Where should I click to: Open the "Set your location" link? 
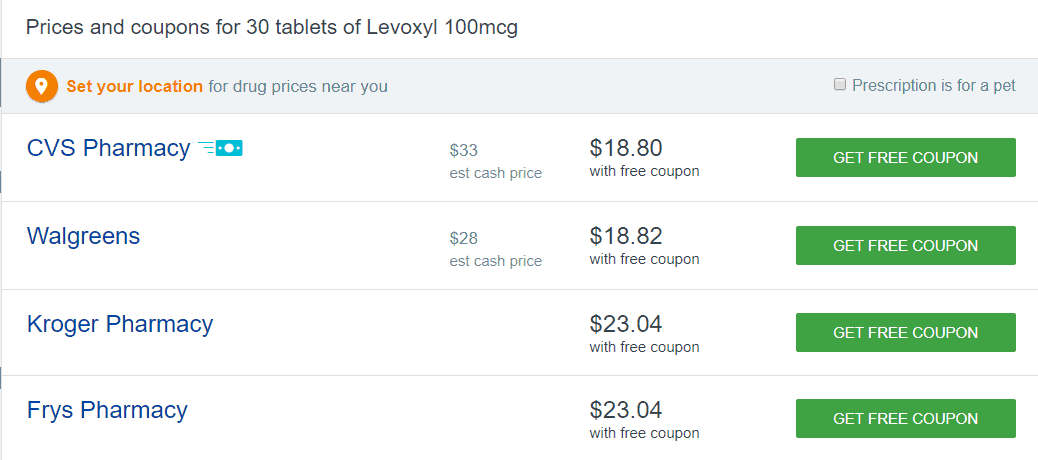134,87
